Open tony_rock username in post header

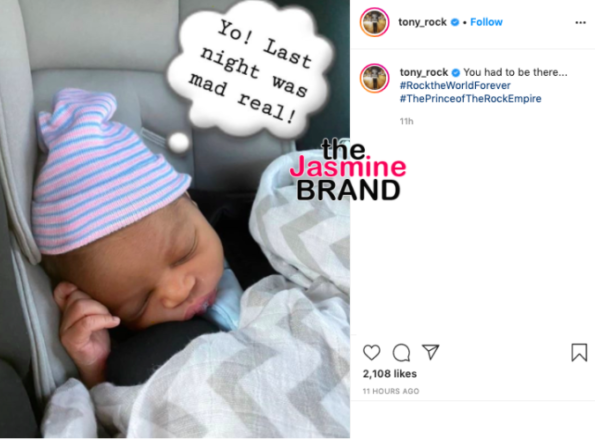(422, 22)
